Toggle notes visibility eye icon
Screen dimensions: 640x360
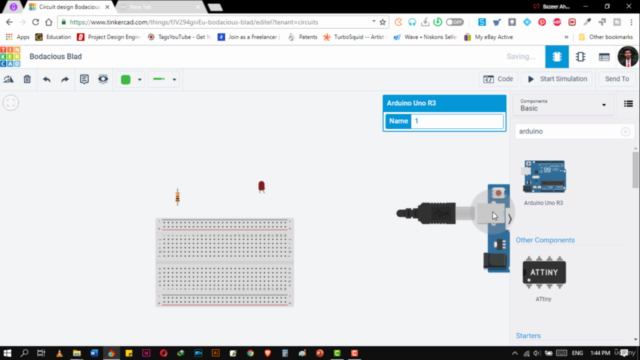(103, 79)
